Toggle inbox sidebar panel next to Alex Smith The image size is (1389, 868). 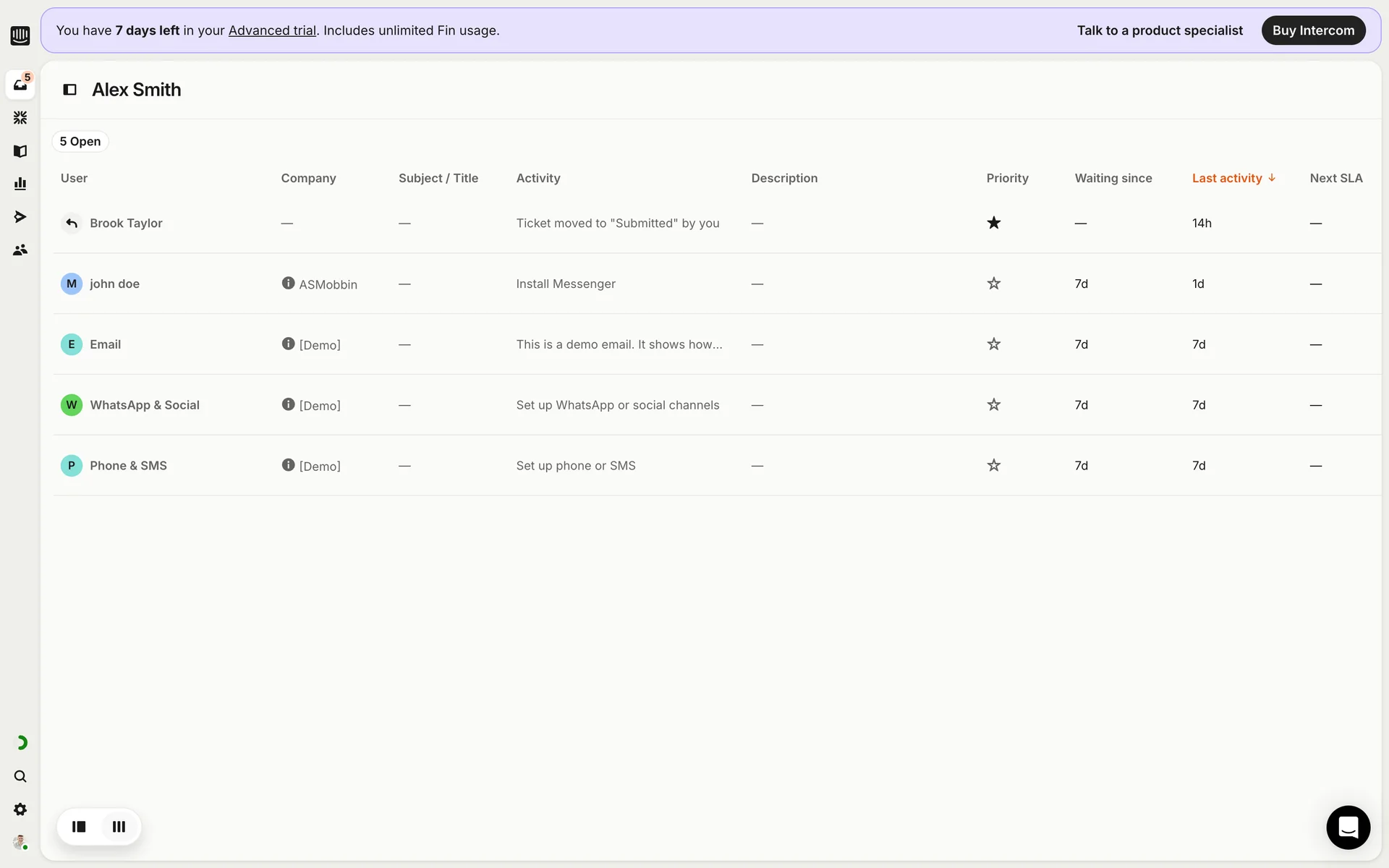(70, 90)
